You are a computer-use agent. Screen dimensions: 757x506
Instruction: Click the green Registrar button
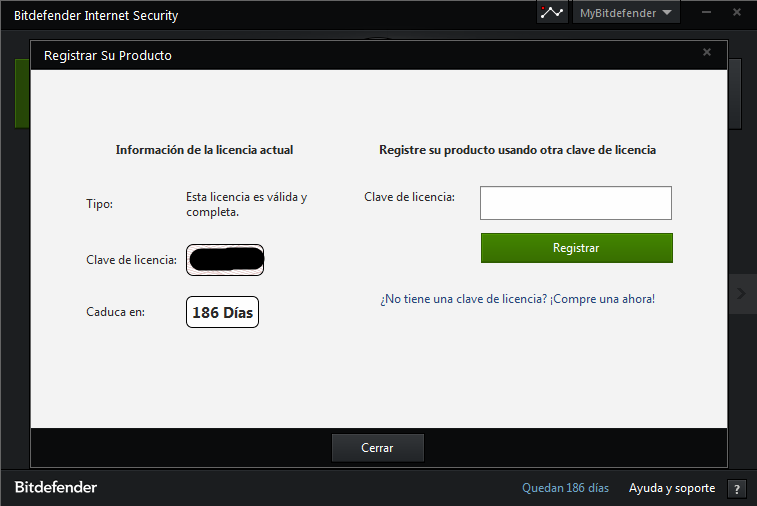pyautogui.click(x=576, y=248)
